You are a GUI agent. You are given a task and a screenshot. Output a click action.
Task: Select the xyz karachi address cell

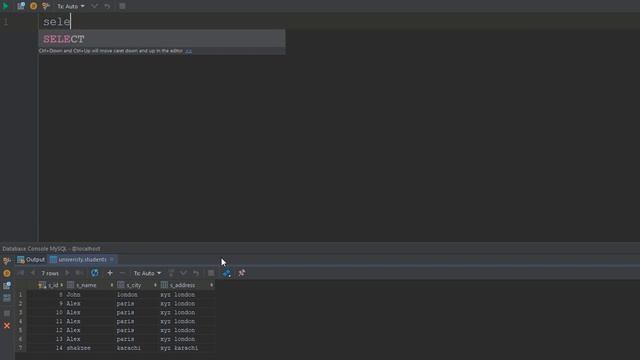click(187, 348)
